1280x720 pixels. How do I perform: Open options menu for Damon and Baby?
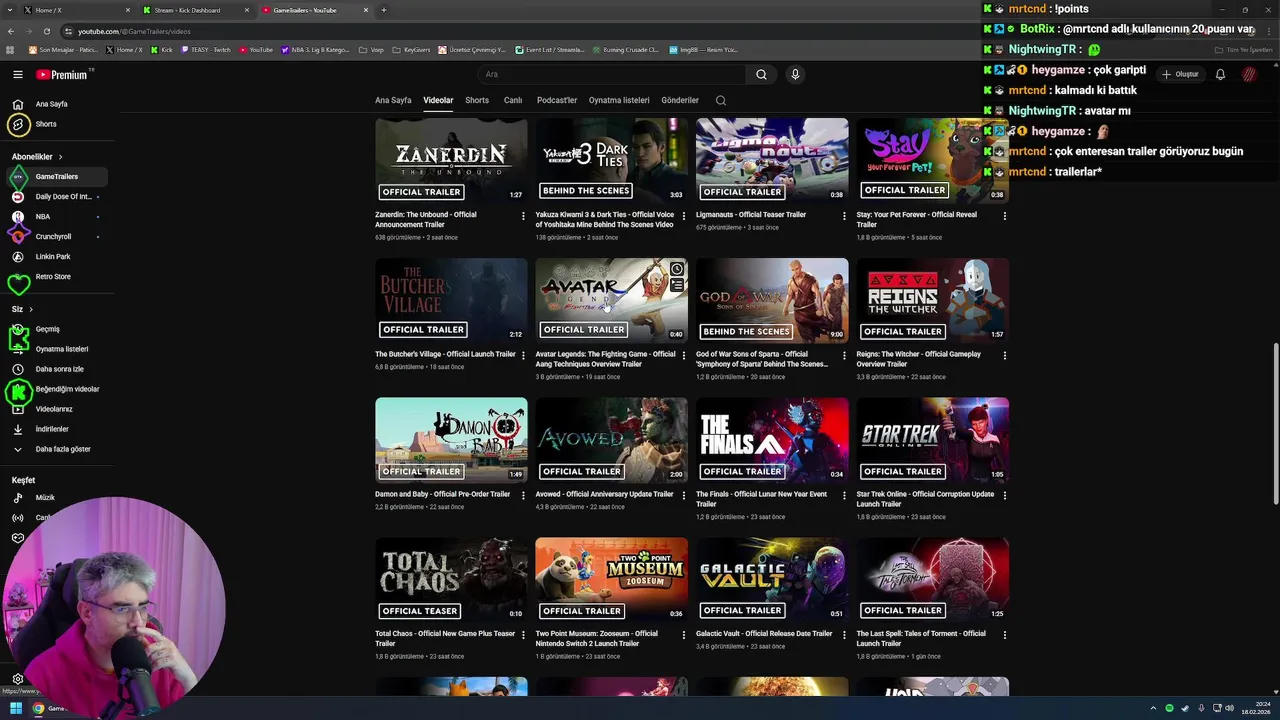click(523, 494)
